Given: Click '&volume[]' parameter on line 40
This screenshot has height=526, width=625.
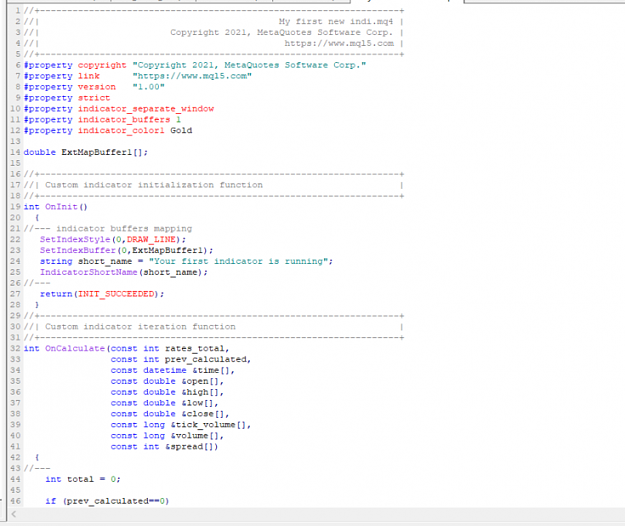Looking at the screenshot, I should [x=195, y=436].
